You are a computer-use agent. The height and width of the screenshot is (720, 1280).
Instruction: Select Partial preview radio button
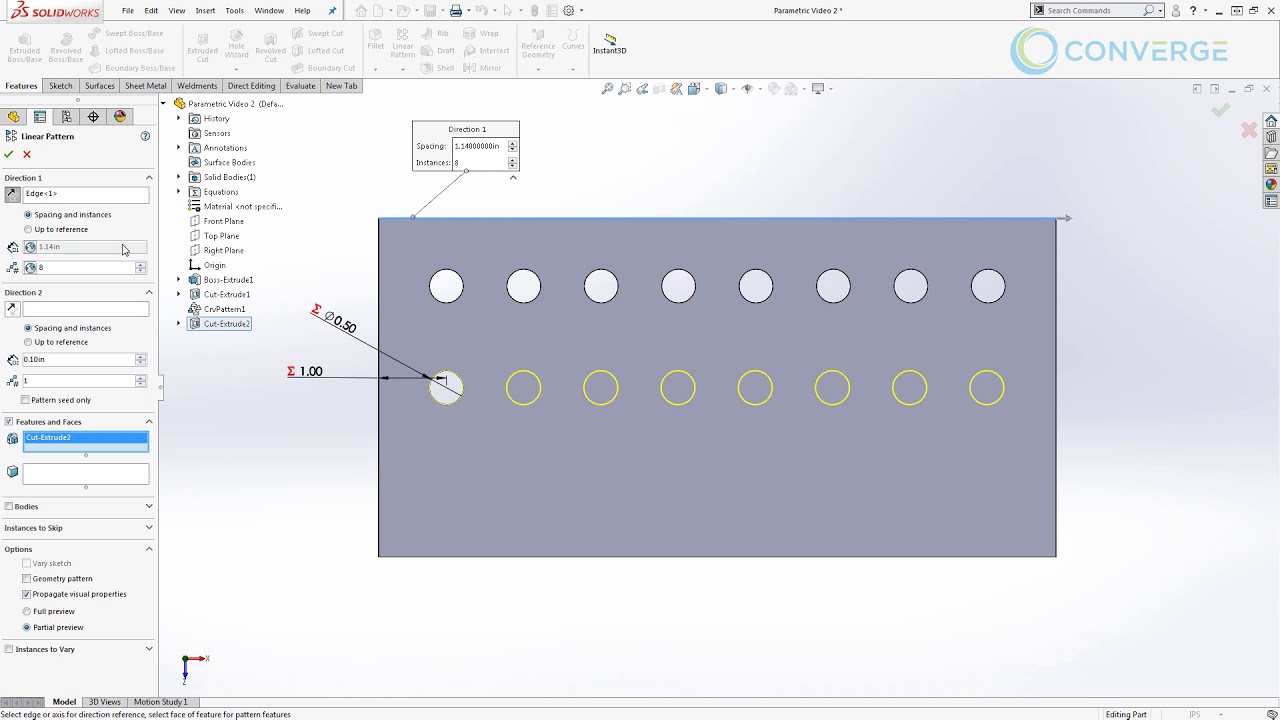(x=27, y=628)
